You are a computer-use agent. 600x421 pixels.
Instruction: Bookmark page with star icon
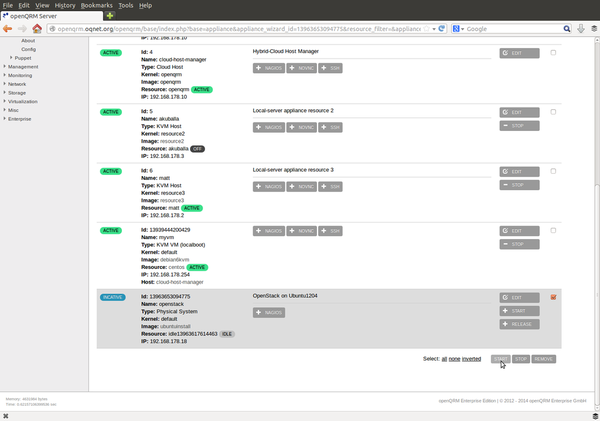click(x=426, y=29)
